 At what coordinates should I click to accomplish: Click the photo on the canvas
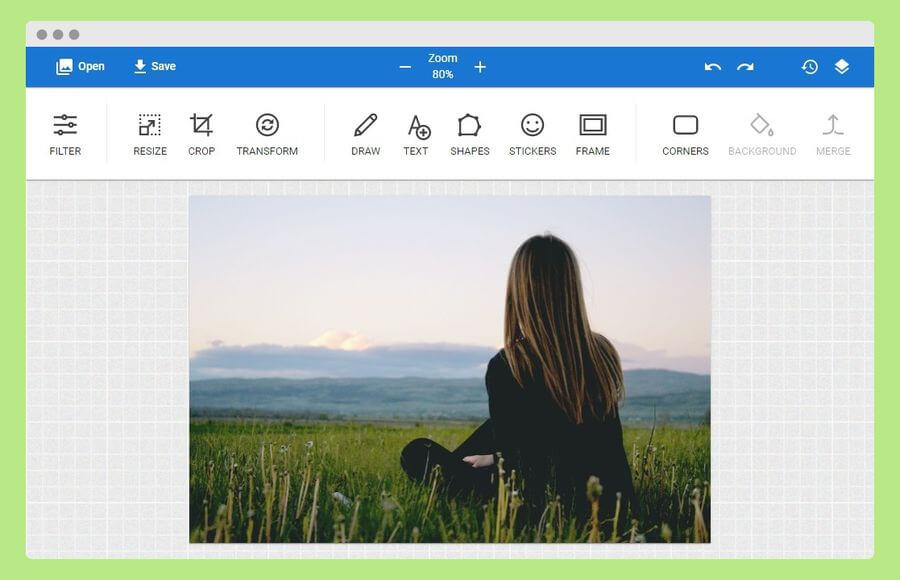point(450,369)
